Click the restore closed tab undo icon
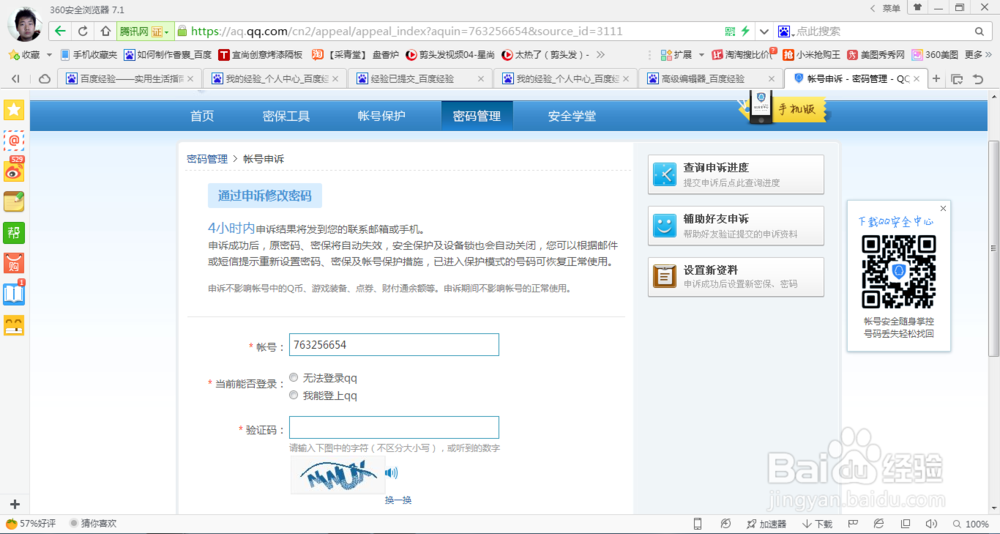1000x534 pixels. 978,78
